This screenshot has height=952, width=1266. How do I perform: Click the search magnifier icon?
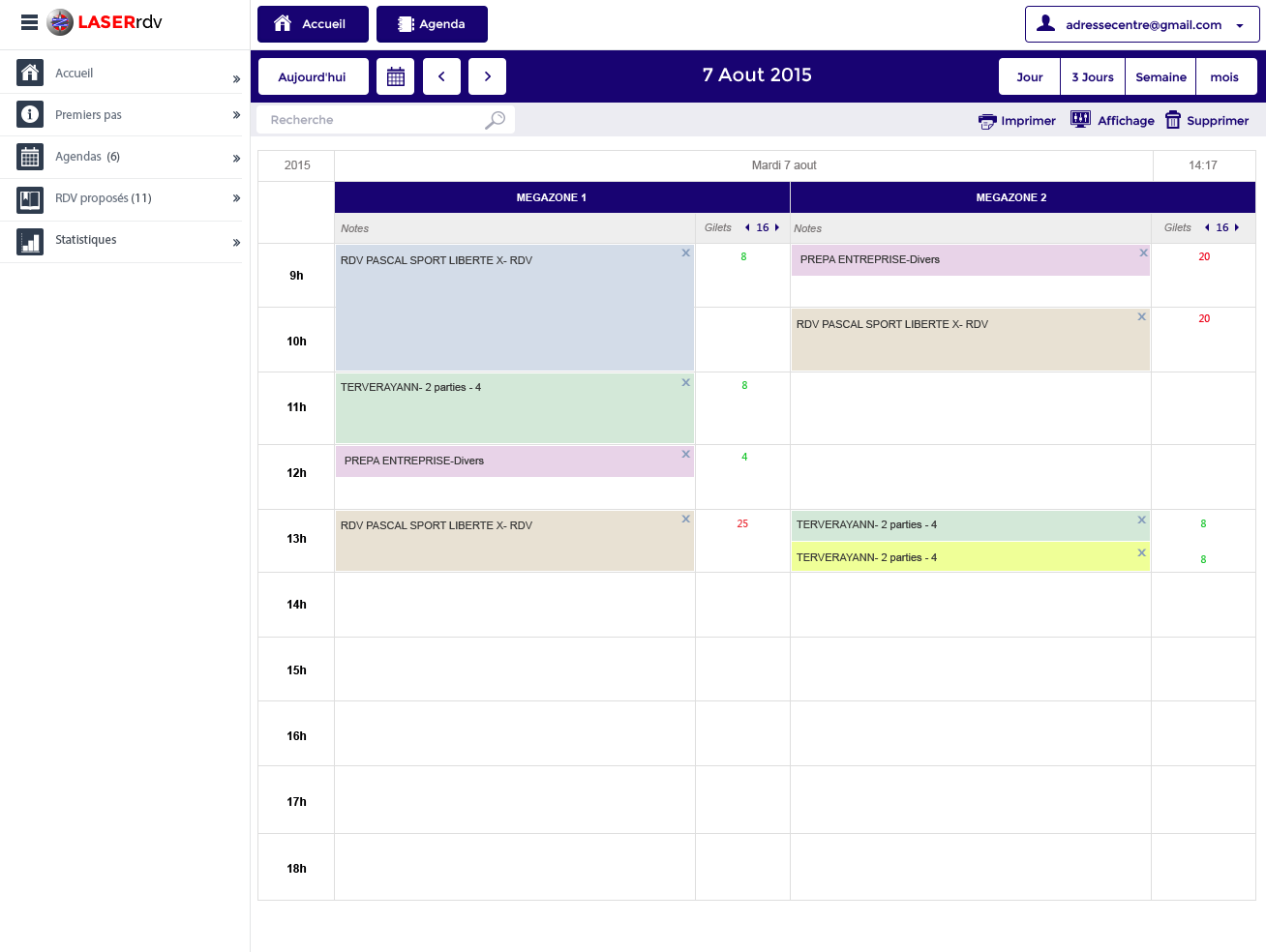click(x=495, y=120)
